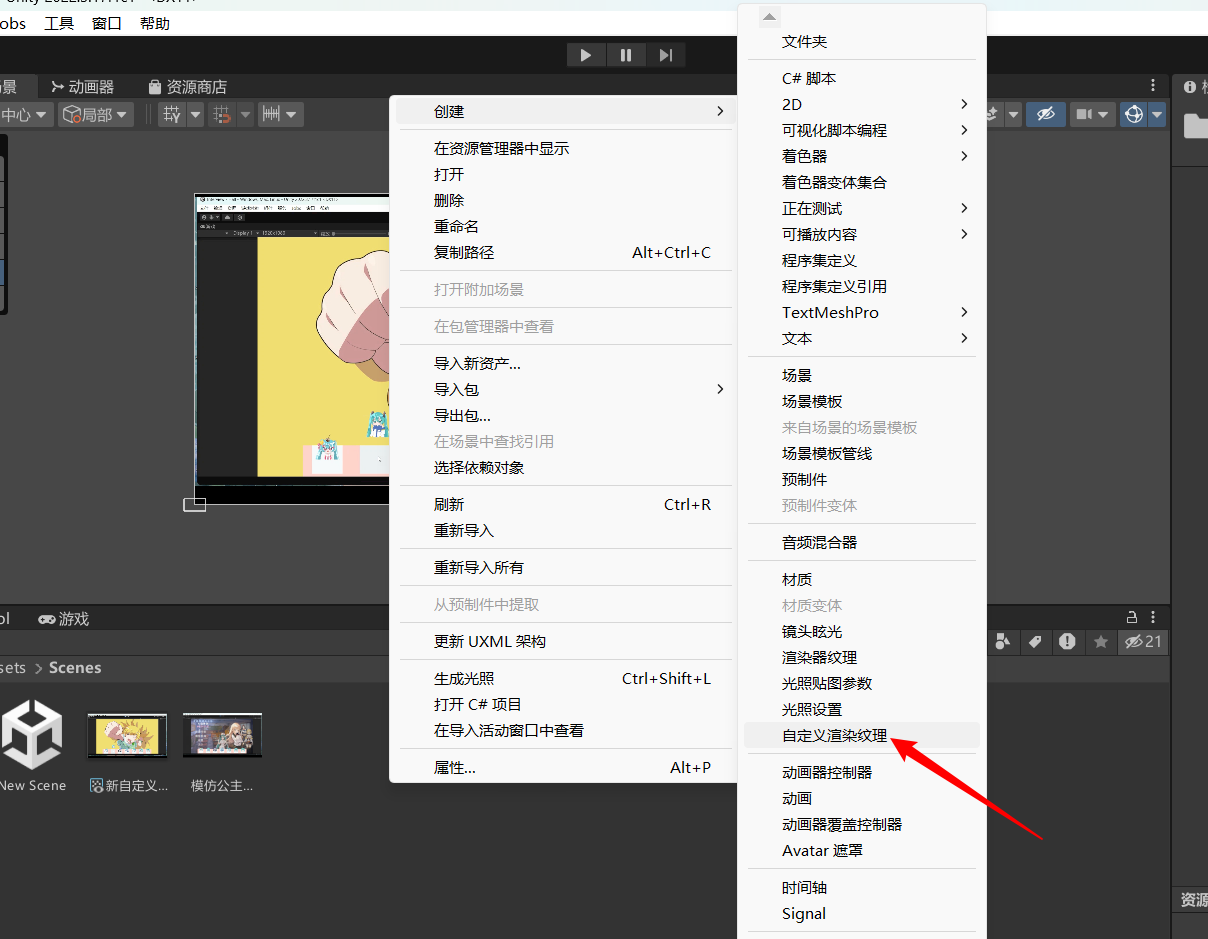Select 自定义渲染纹理 from the create submenu

coord(862,735)
